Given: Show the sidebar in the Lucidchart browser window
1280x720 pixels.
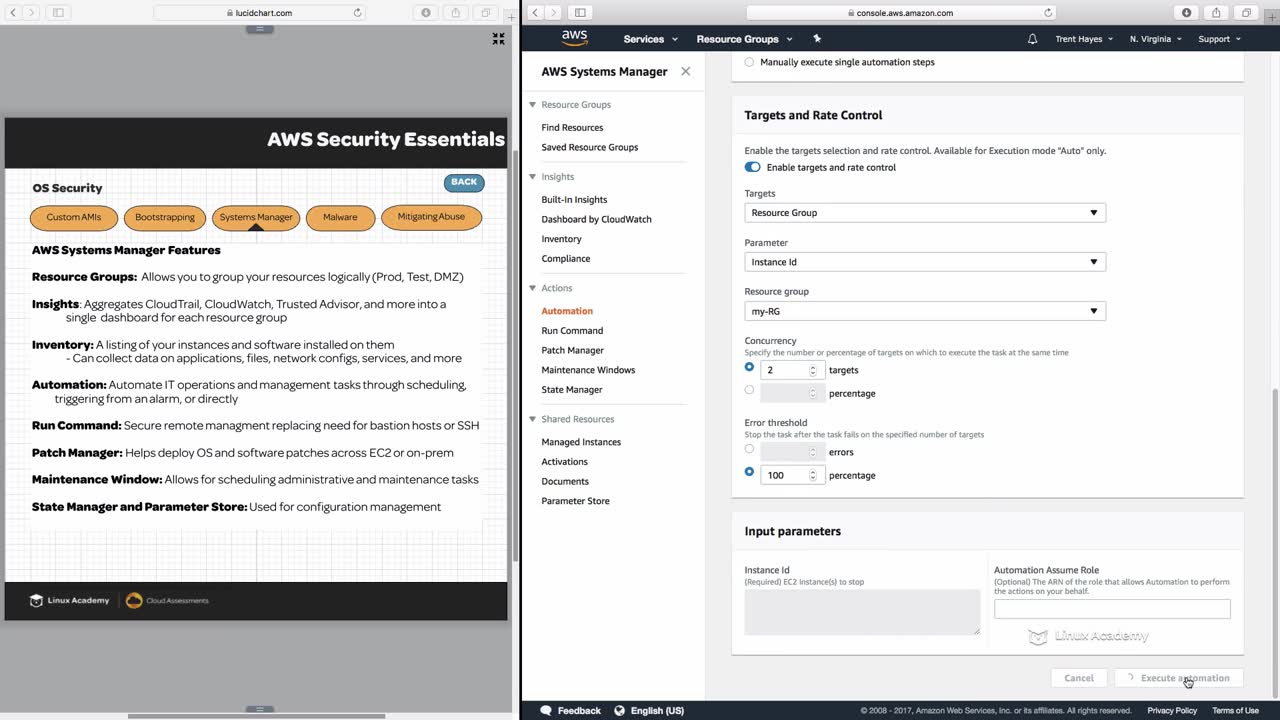Looking at the screenshot, I should (x=57, y=13).
